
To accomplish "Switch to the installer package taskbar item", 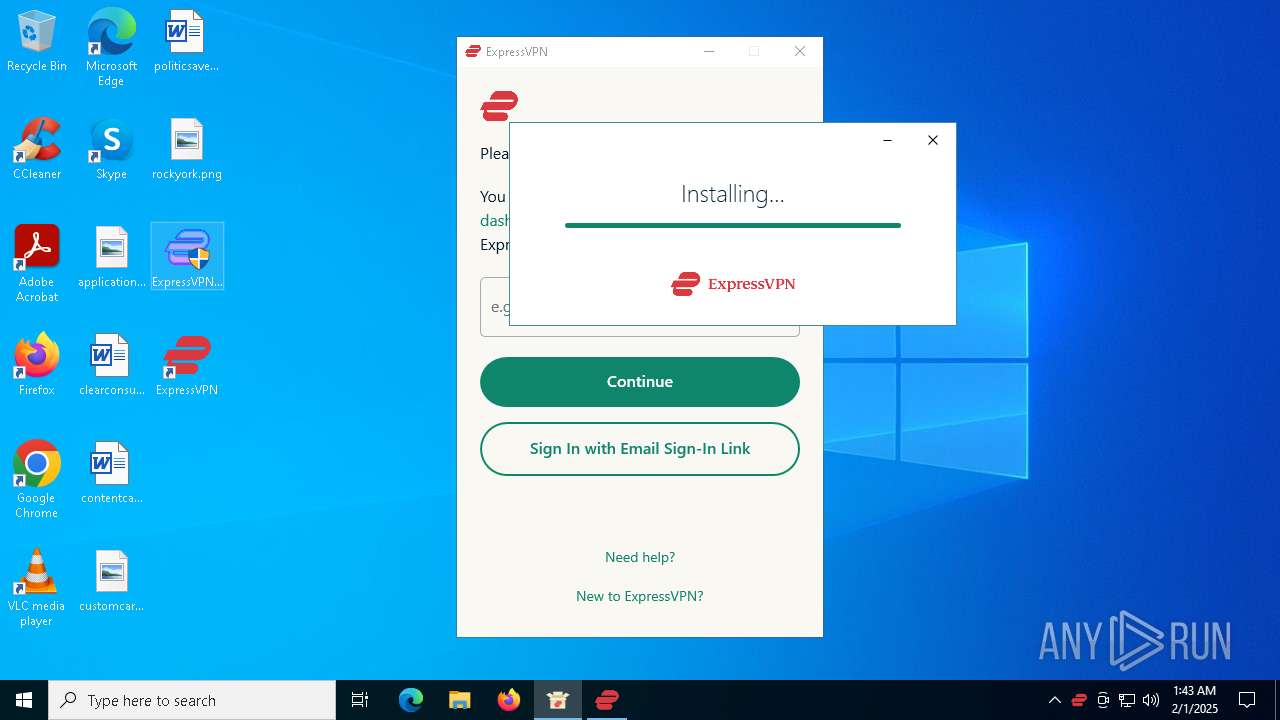I will 558,700.
